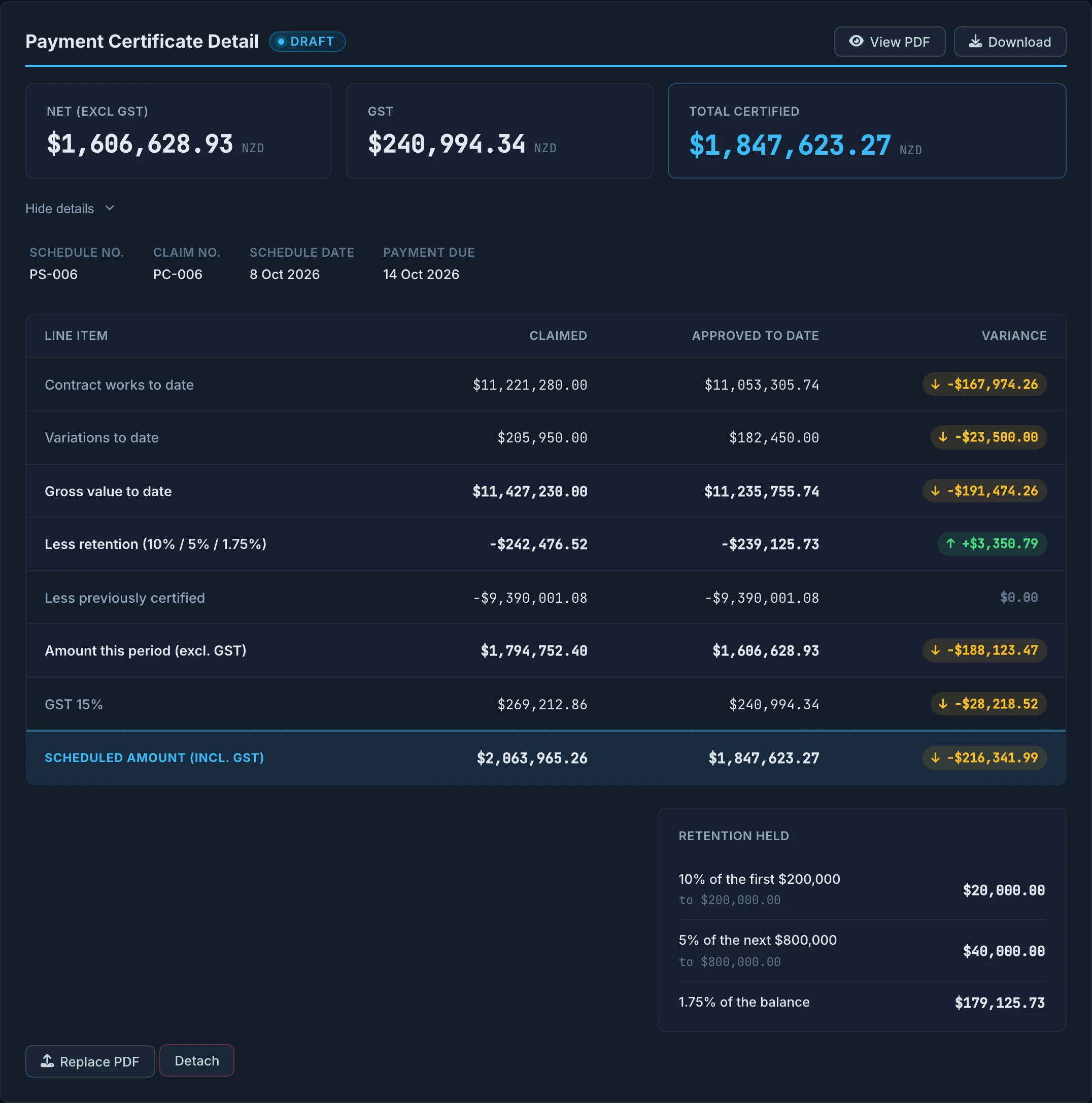Click approved value $182,450.00

(x=774, y=438)
